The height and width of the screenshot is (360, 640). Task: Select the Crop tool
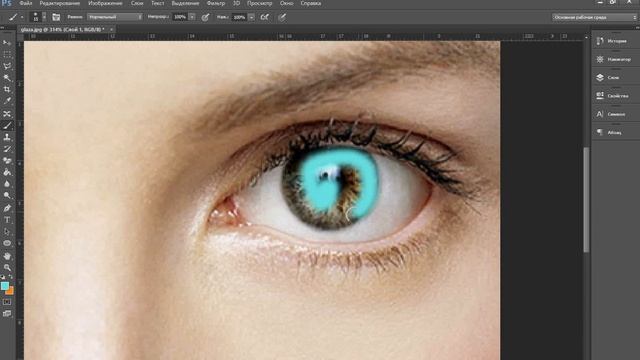pyautogui.click(x=7, y=89)
